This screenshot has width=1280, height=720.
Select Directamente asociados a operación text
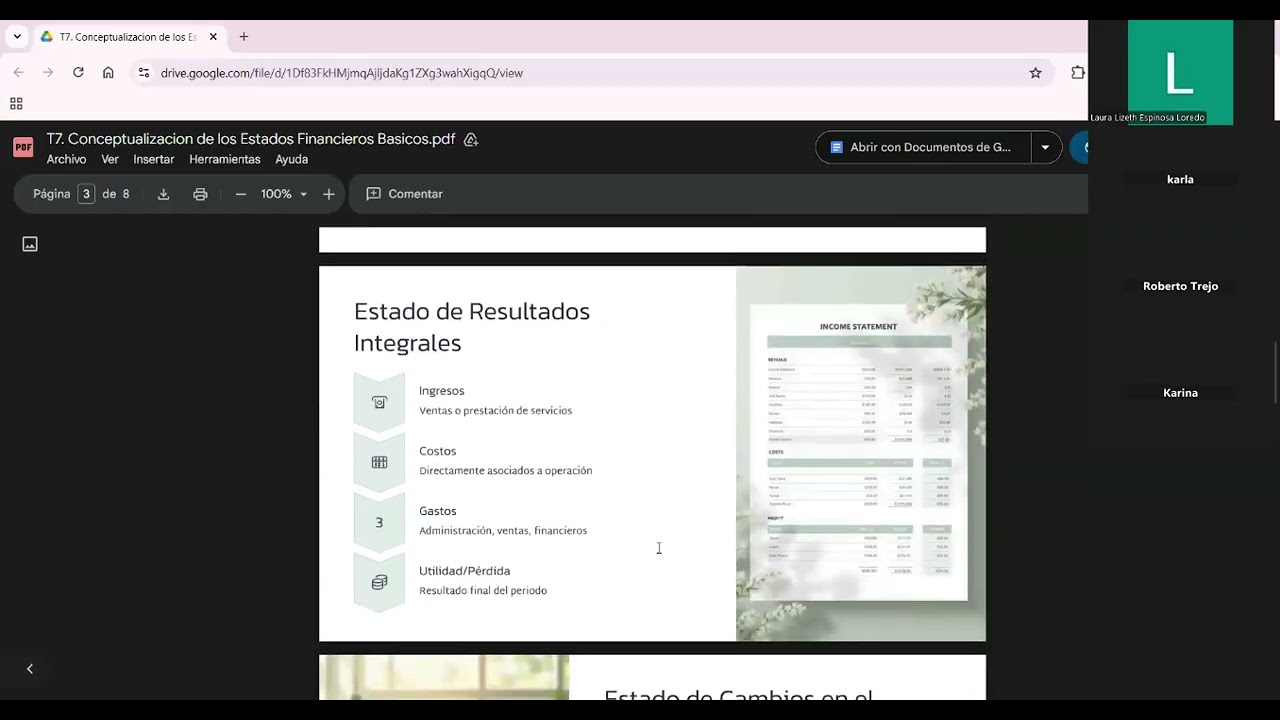505,471
